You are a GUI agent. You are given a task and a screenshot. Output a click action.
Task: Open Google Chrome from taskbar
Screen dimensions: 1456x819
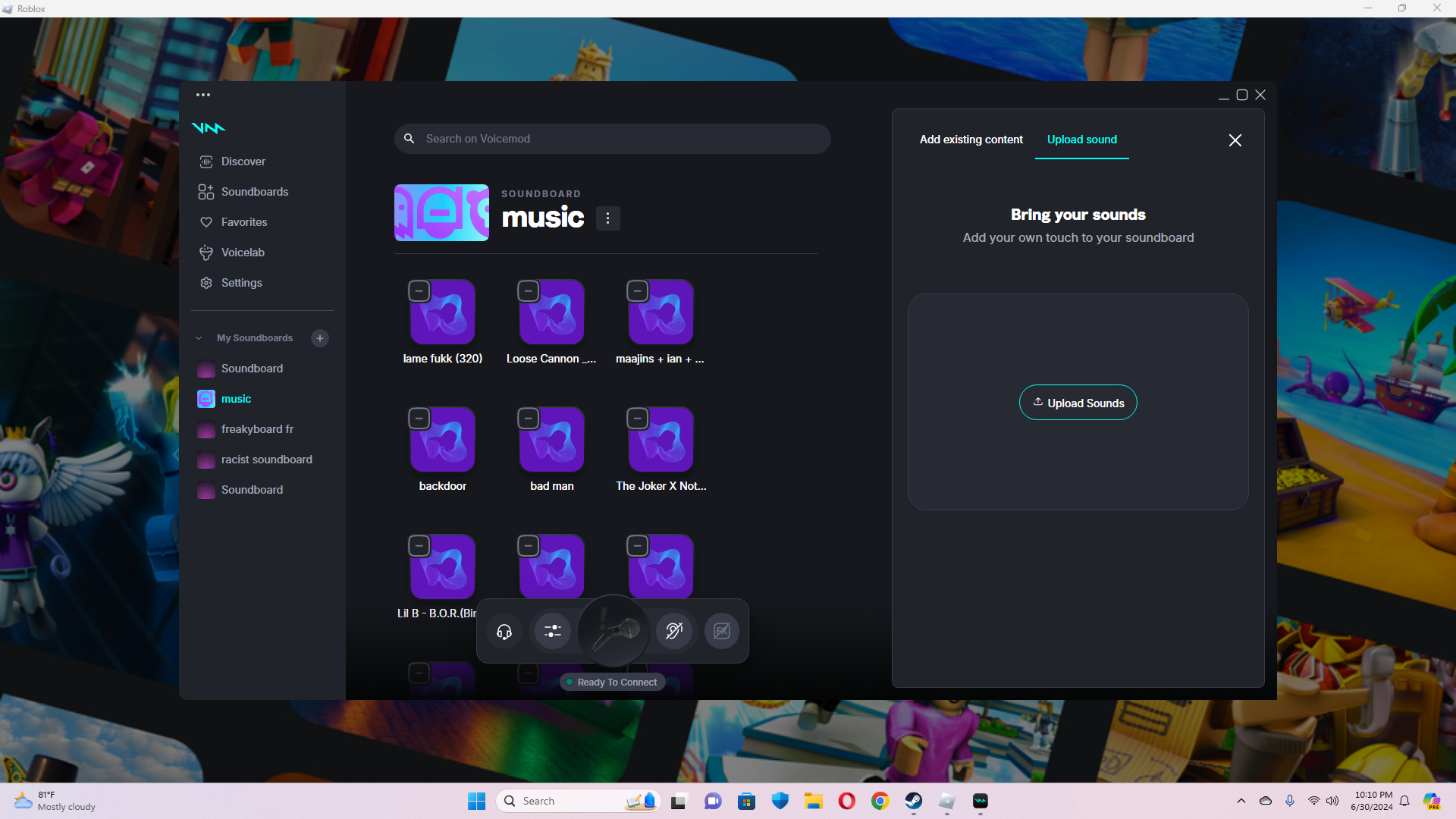click(x=880, y=801)
